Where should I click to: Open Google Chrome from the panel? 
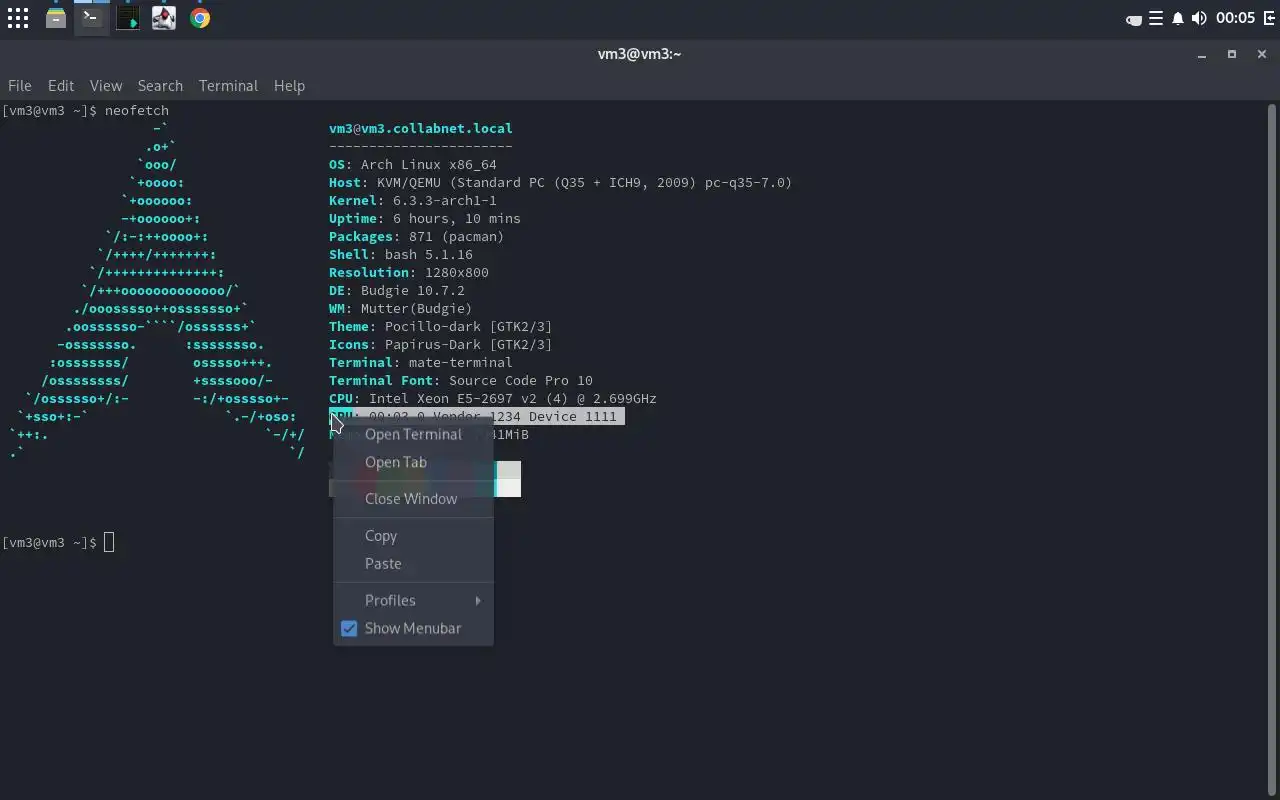point(200,18)
